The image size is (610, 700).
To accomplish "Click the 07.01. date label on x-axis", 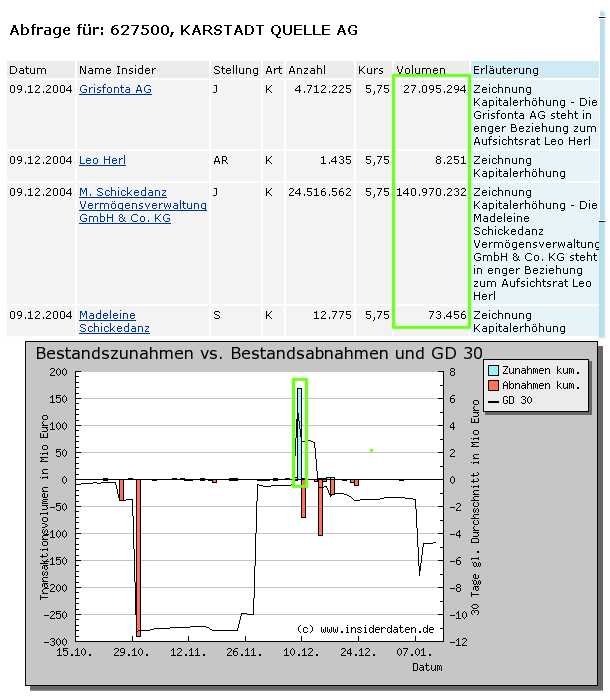I will click(415, 652).
